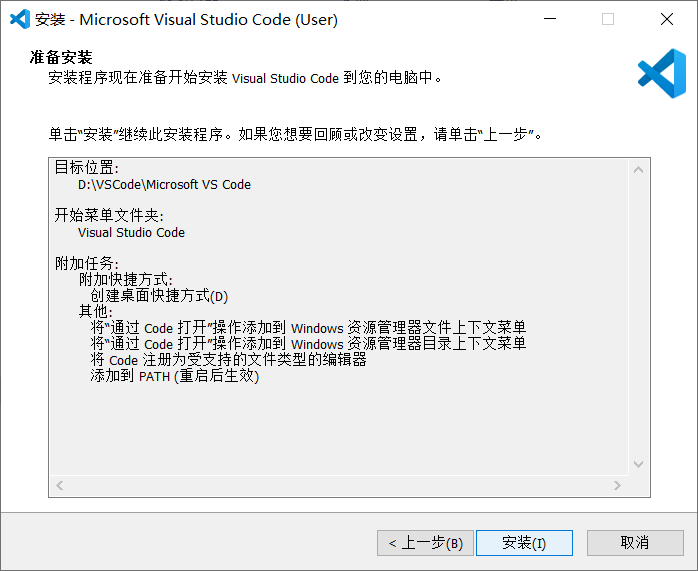Click the large VS Code logo

pos(661,72)
